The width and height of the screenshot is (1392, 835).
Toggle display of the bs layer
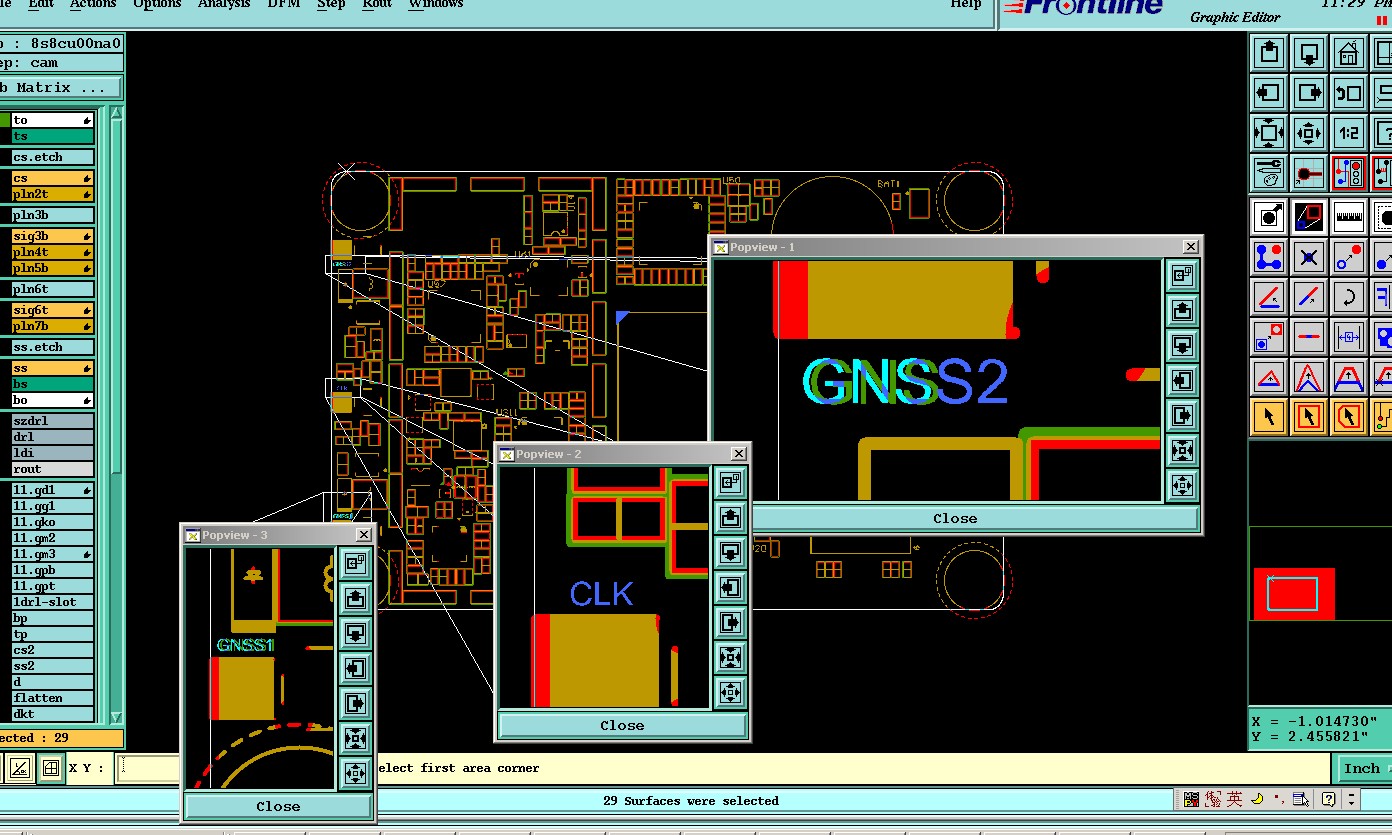coord(53,384)
